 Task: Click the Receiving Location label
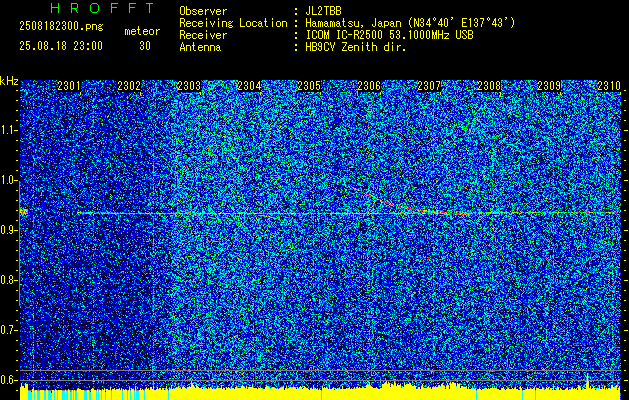233,23
